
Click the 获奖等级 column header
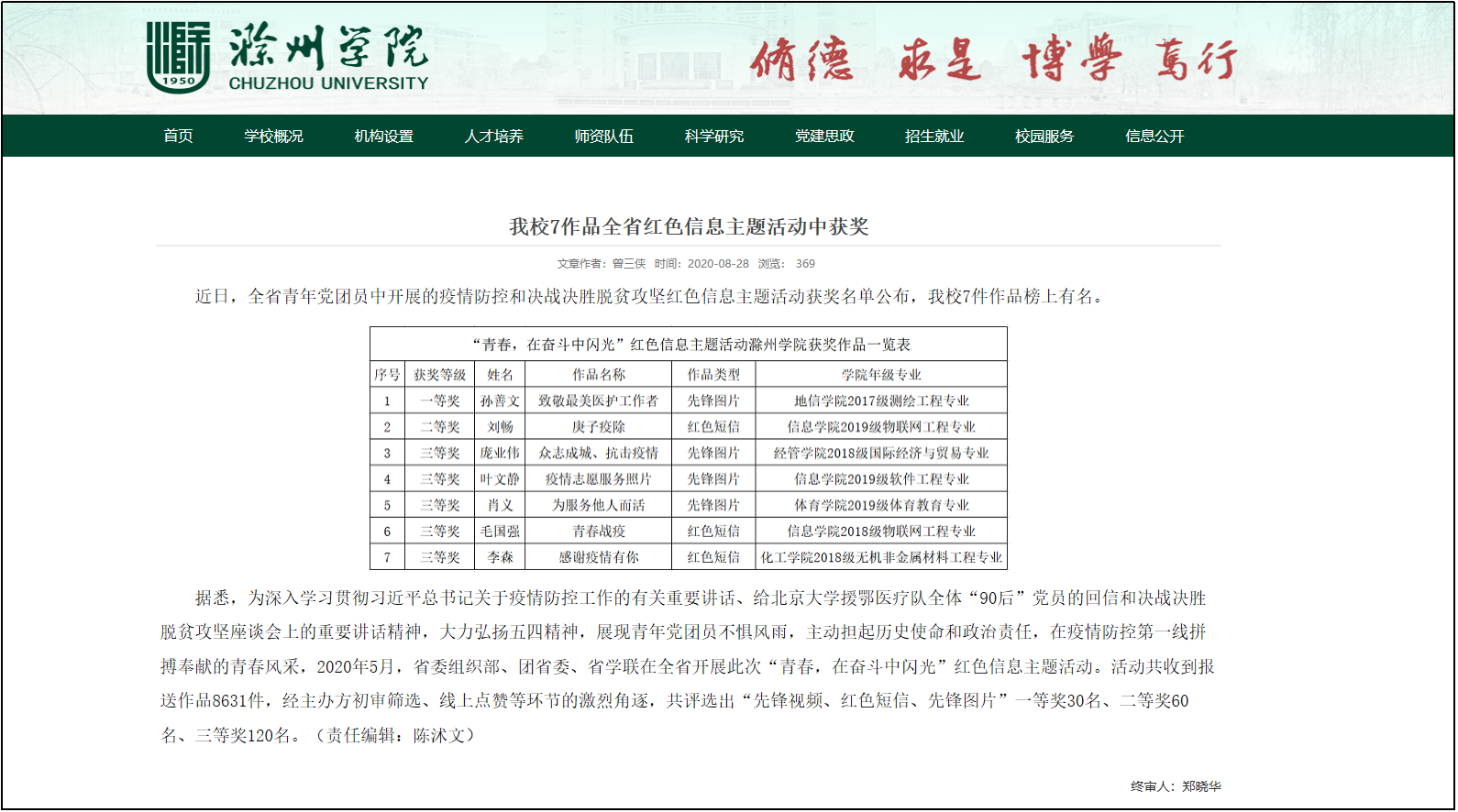click(440, 375)
